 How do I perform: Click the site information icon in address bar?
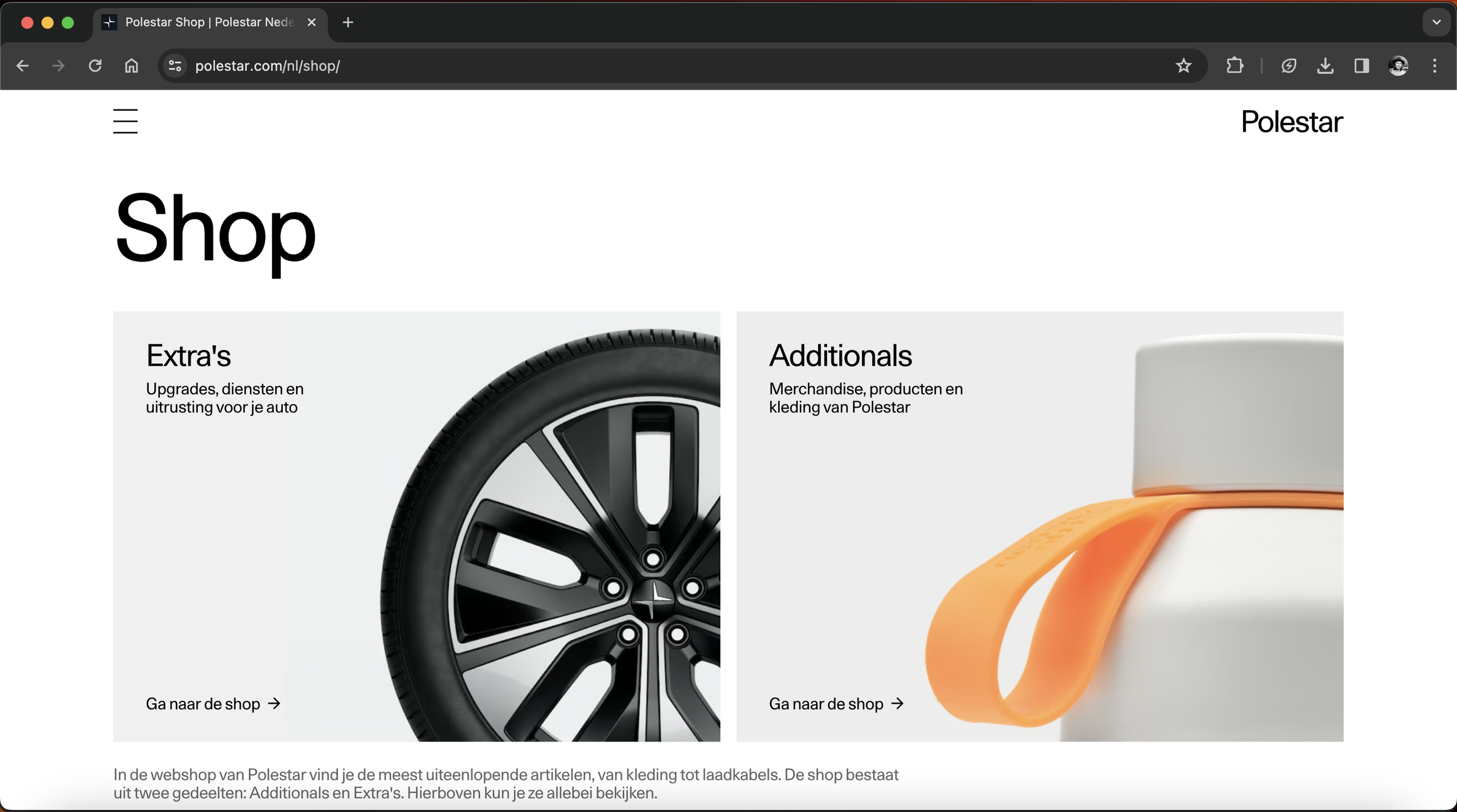[x=174, y=65]
